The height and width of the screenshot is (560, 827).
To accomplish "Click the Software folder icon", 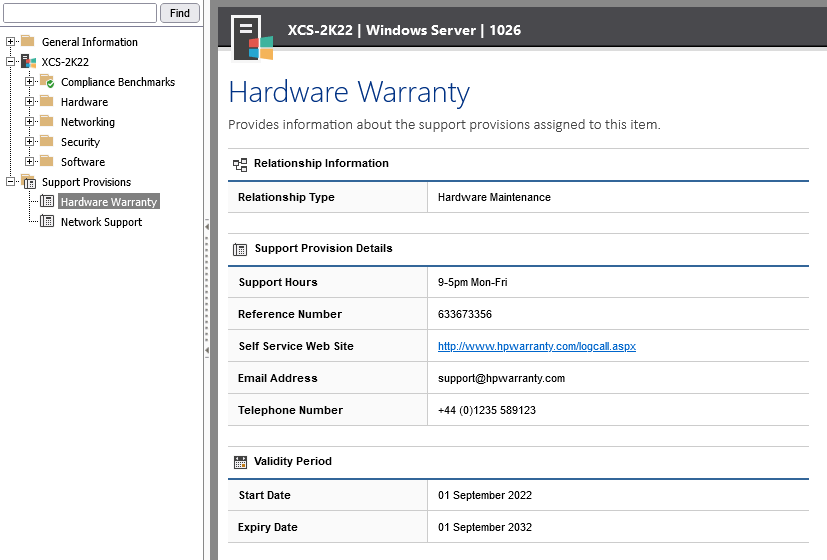I will (47, 161).
